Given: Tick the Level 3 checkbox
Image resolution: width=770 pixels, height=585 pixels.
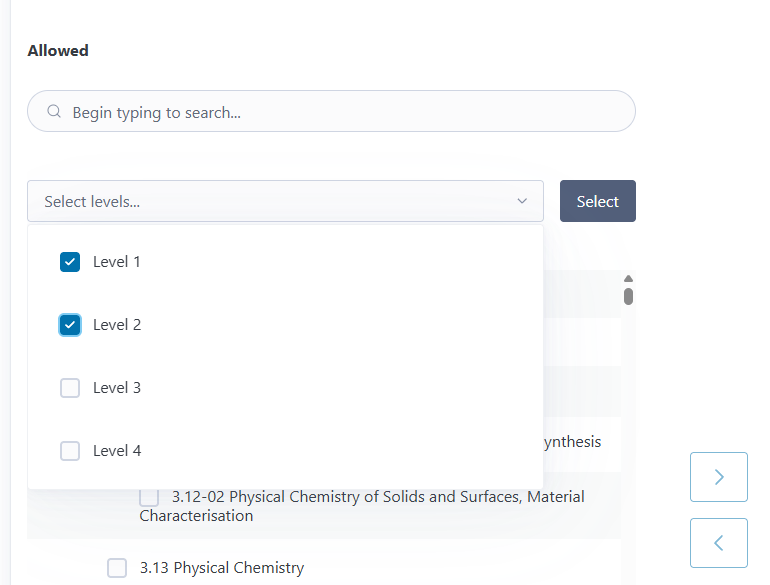Looking at the screenshot, I should click(70, 388).
